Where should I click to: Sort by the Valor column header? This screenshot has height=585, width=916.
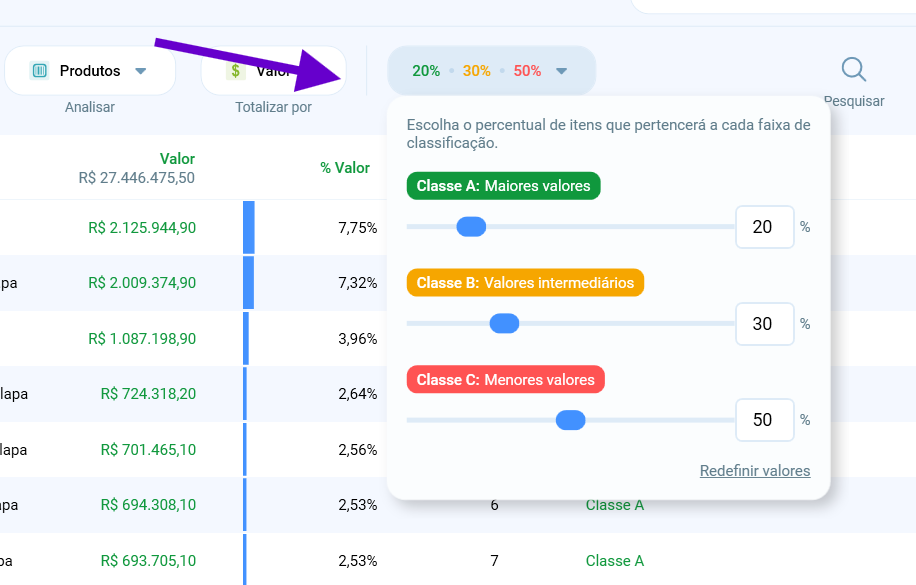(x=177, y=159)
